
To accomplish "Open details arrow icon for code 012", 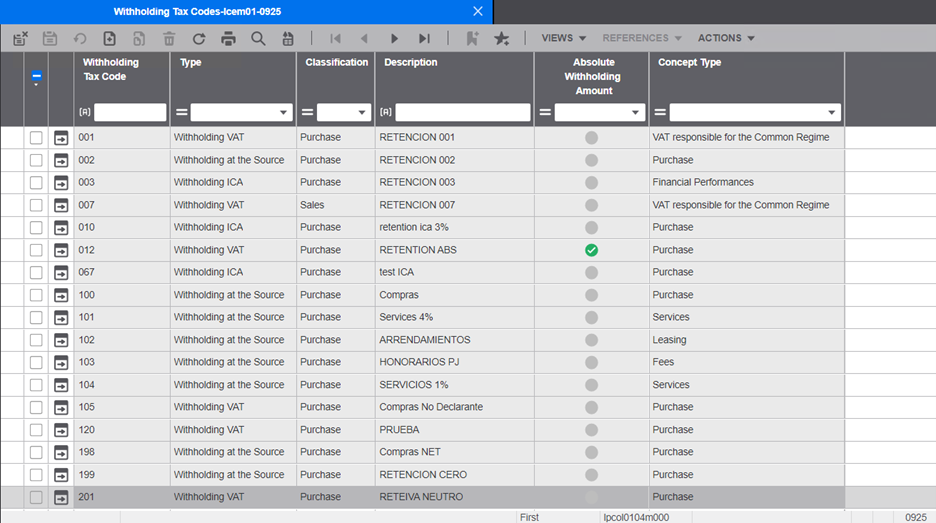I will pos(61,250).
